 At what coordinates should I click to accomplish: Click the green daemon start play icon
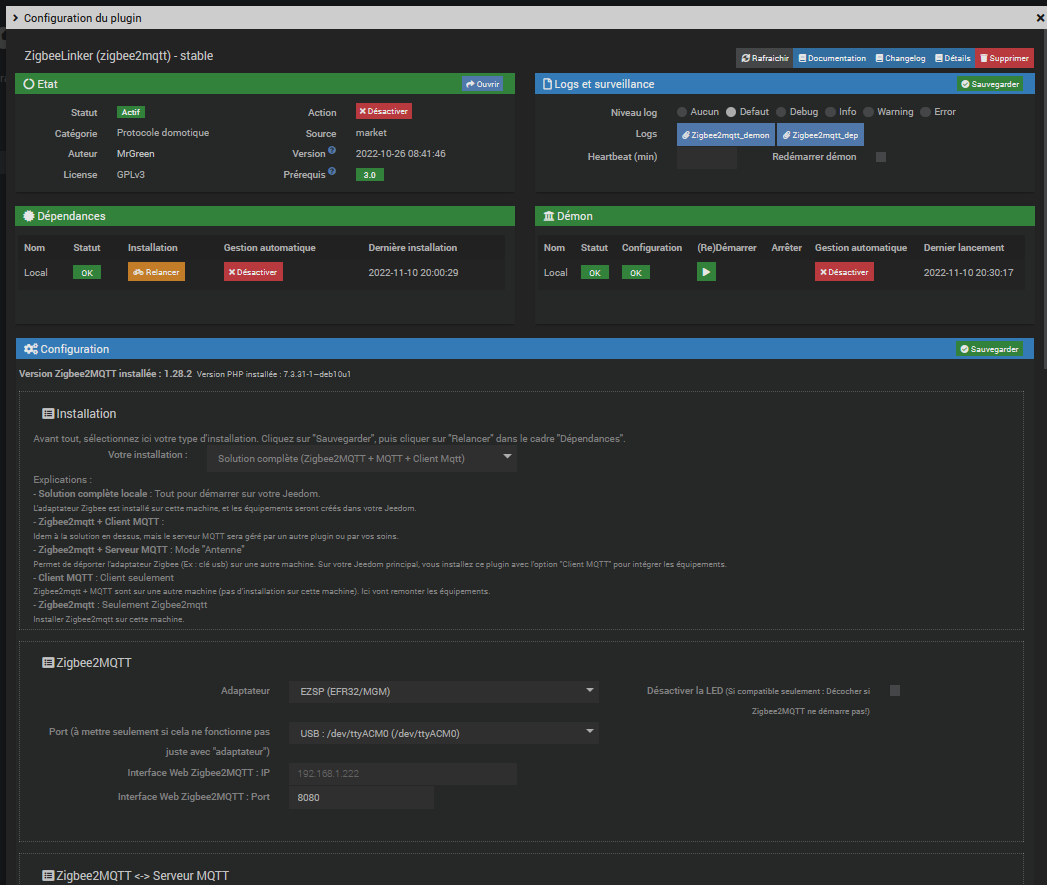pyautogui.click(x=706, y=272)
